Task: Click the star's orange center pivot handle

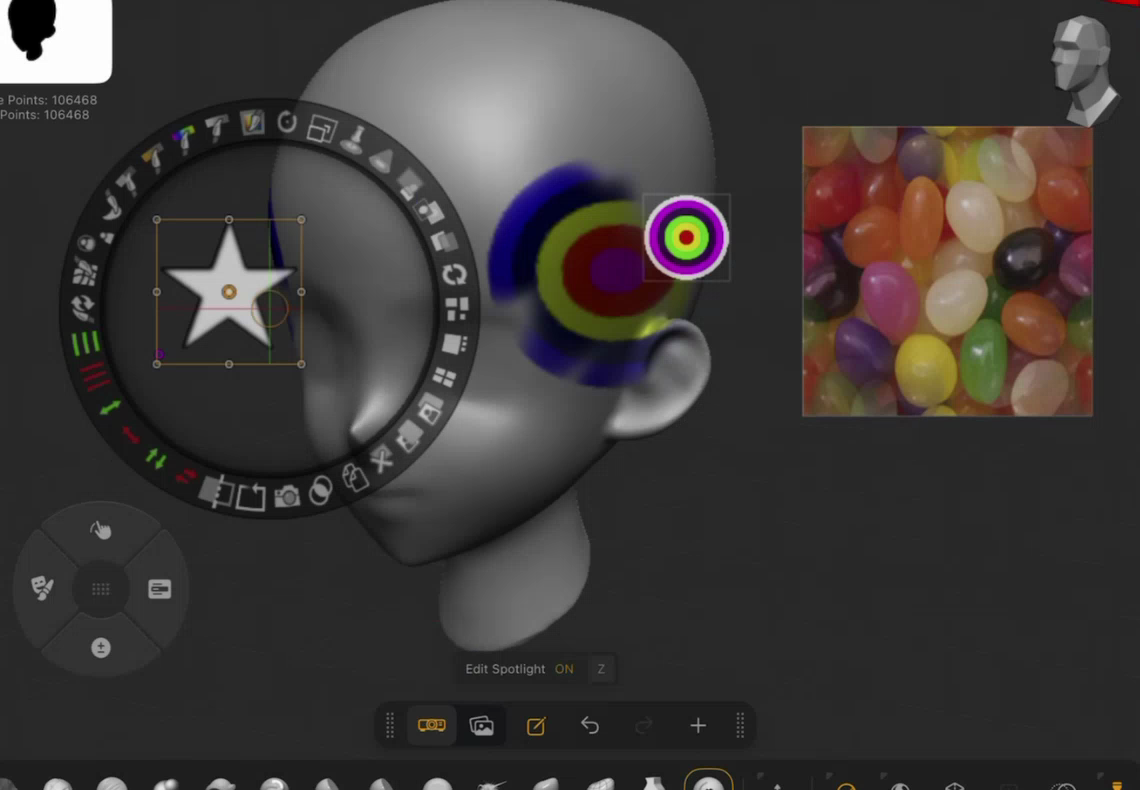Action: click(x=229, y=291)
